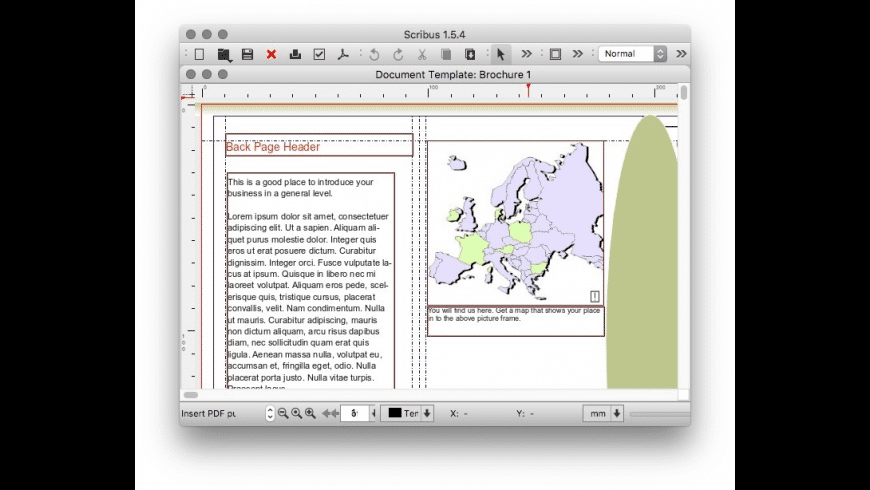Click the Back Page Header text frame
The height and width of the screenshot is (490, 870).
[318, 146]
